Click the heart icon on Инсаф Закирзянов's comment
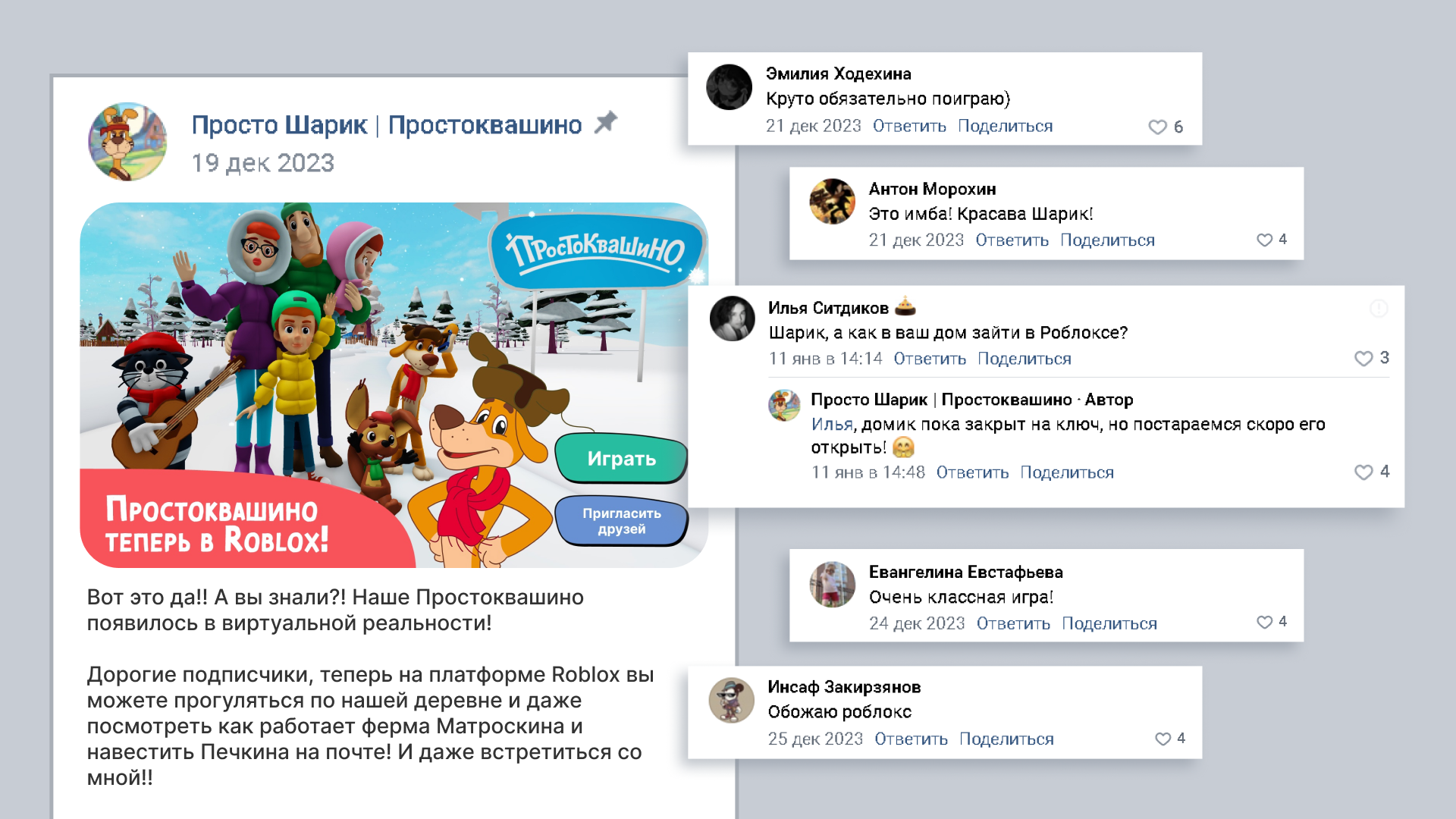Screen dimensions: 1456x819 tap(1163, 739)
